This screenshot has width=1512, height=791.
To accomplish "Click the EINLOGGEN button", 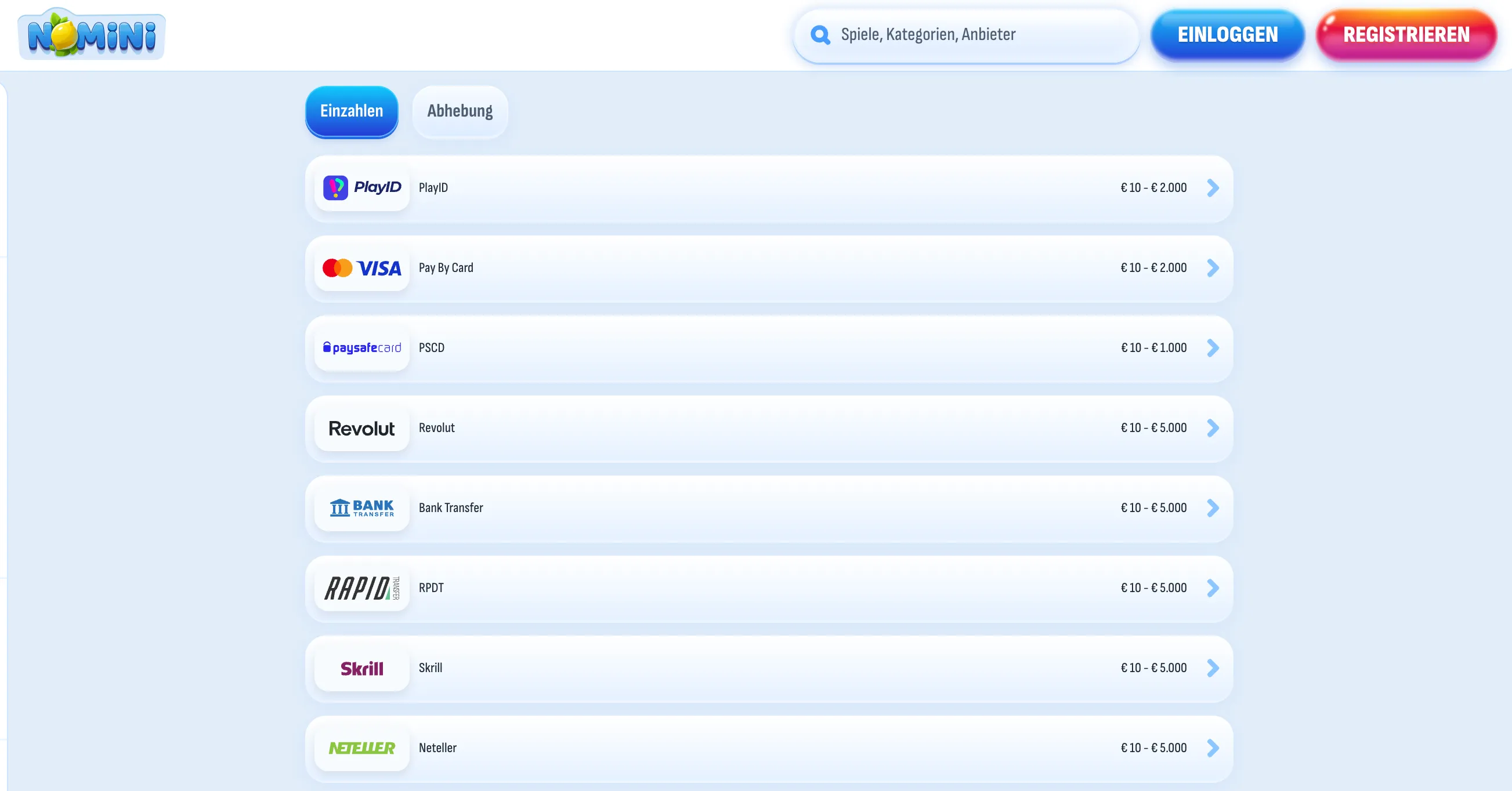I will [1227, 35].
